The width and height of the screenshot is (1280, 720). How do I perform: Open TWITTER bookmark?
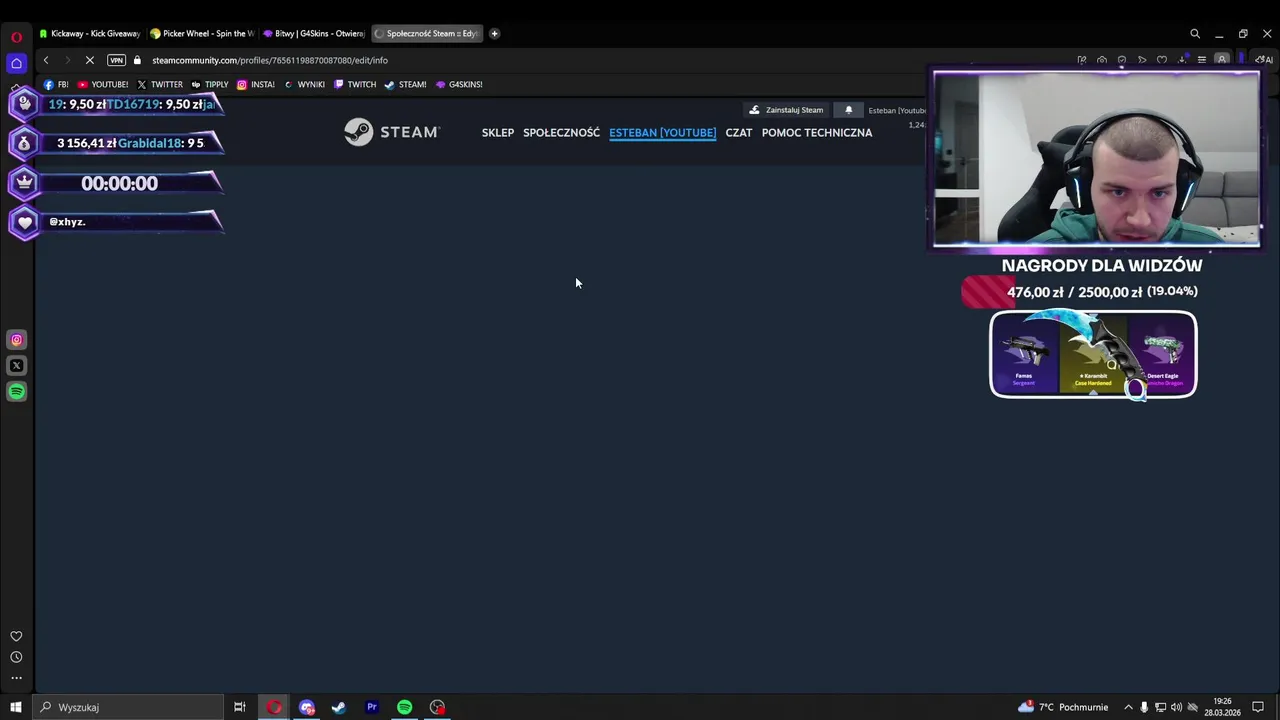[160, 84]
